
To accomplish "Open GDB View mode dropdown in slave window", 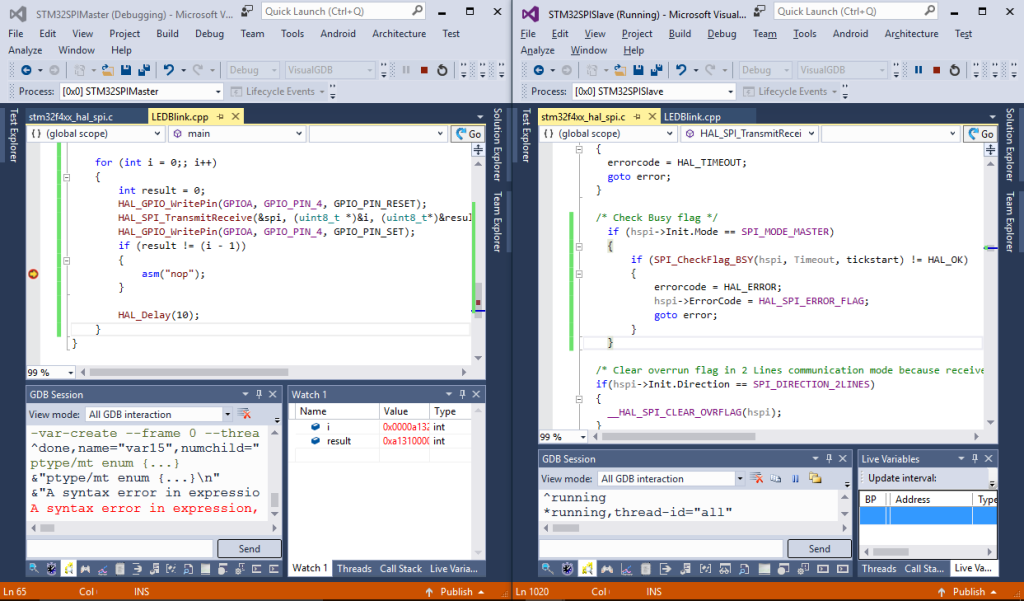I will click(738, 479).
